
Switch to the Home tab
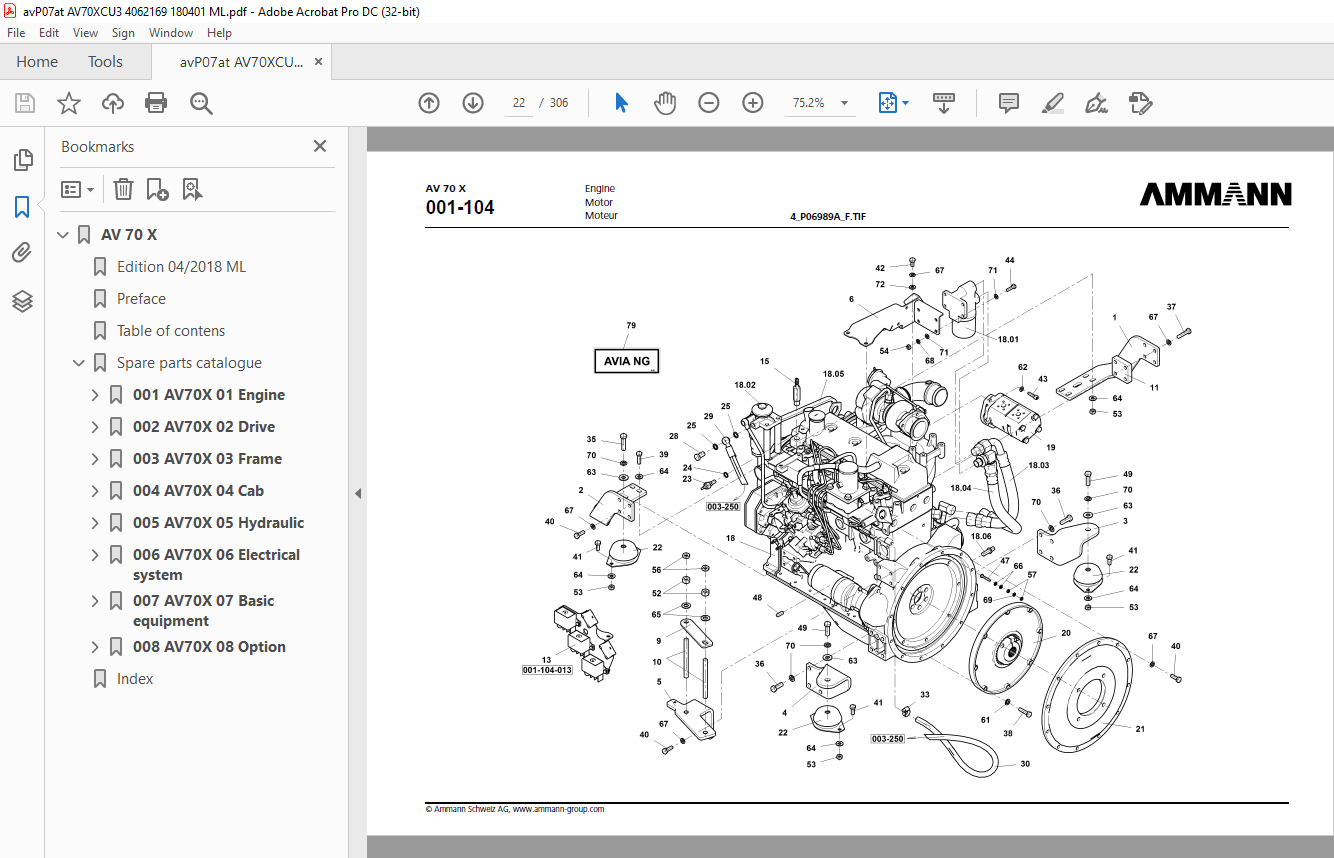click(37, 62)
